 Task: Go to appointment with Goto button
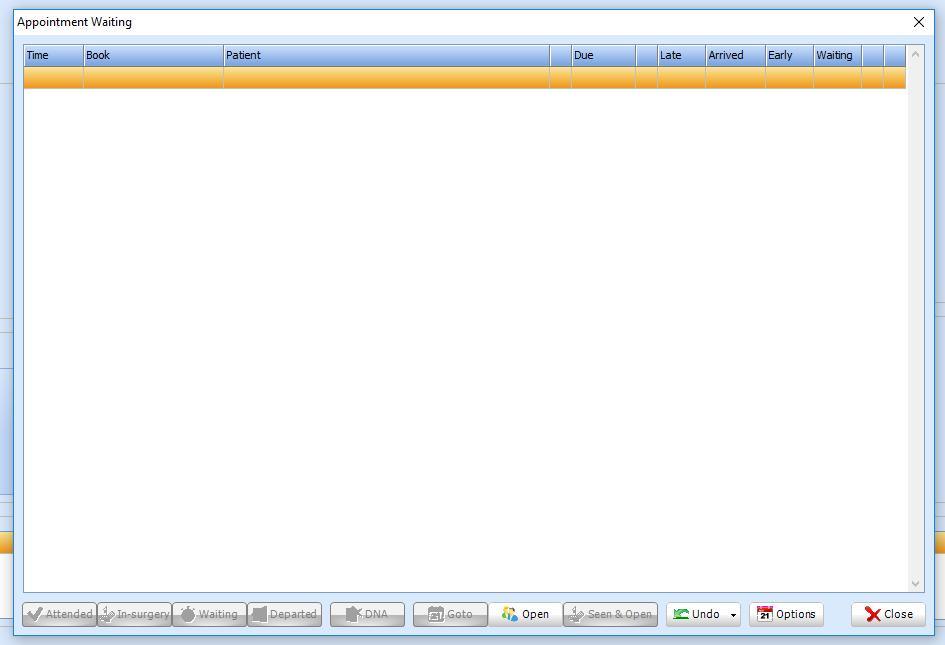coord(450,614)
